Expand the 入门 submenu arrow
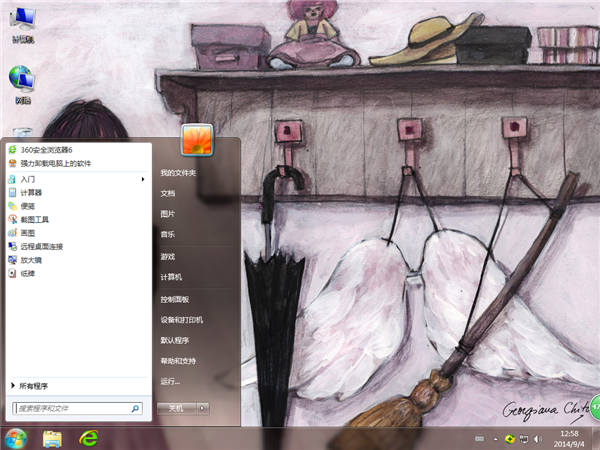 click(144, 178)
